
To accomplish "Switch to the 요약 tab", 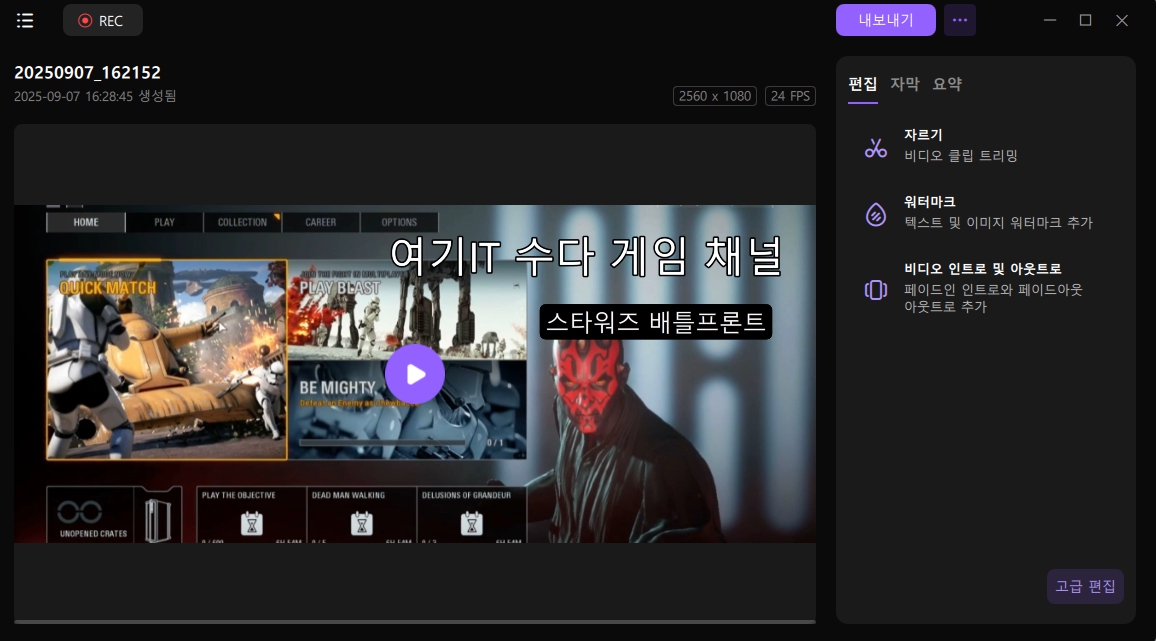I will 947,84.
